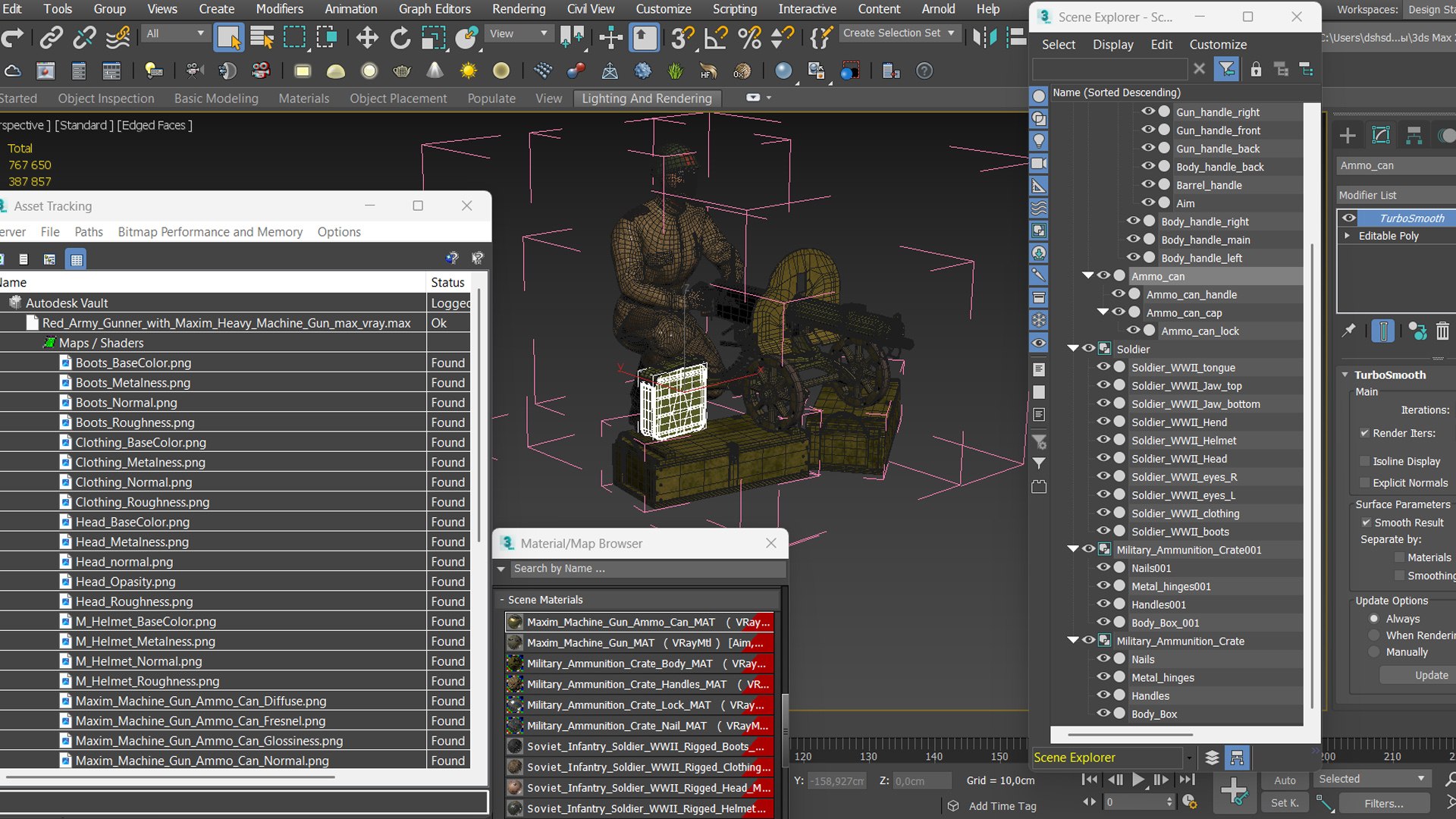Open the Hierarchy panel icon
The image size is (1456, 819).
click(1414, 136)
